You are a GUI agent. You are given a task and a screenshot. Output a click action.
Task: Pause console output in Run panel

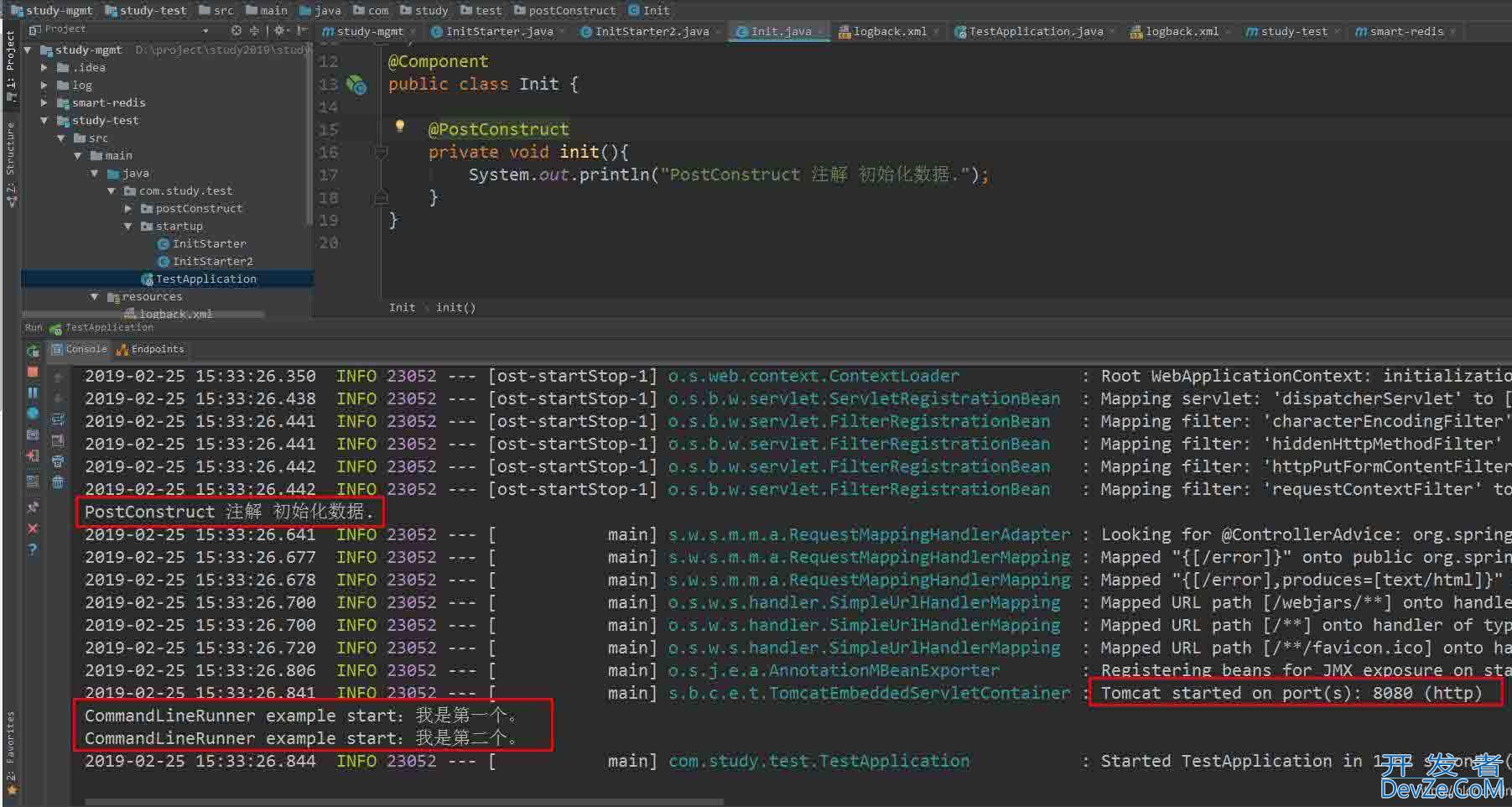(33, 393)
